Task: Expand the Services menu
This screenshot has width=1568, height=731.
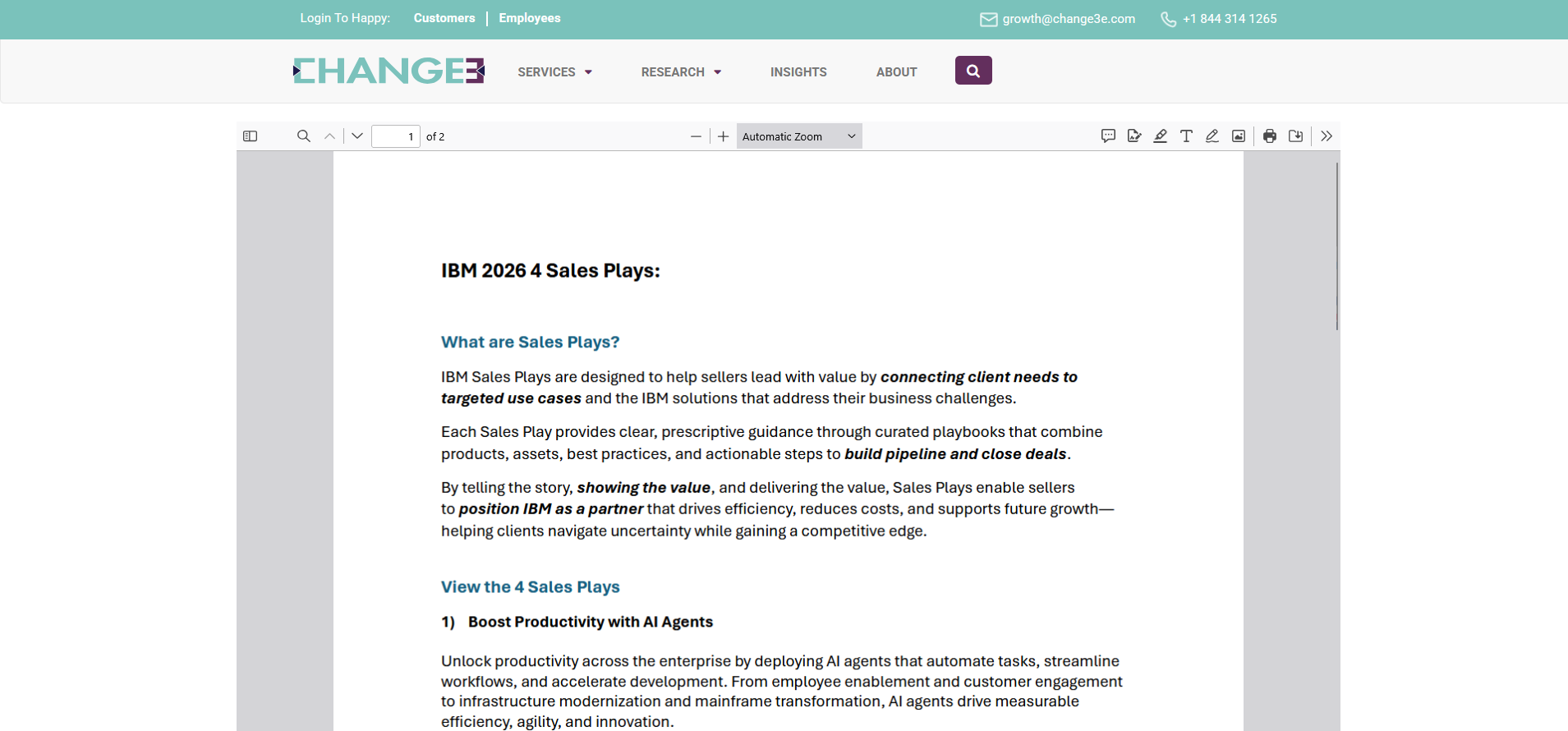Action: click(x=555, y=72)
